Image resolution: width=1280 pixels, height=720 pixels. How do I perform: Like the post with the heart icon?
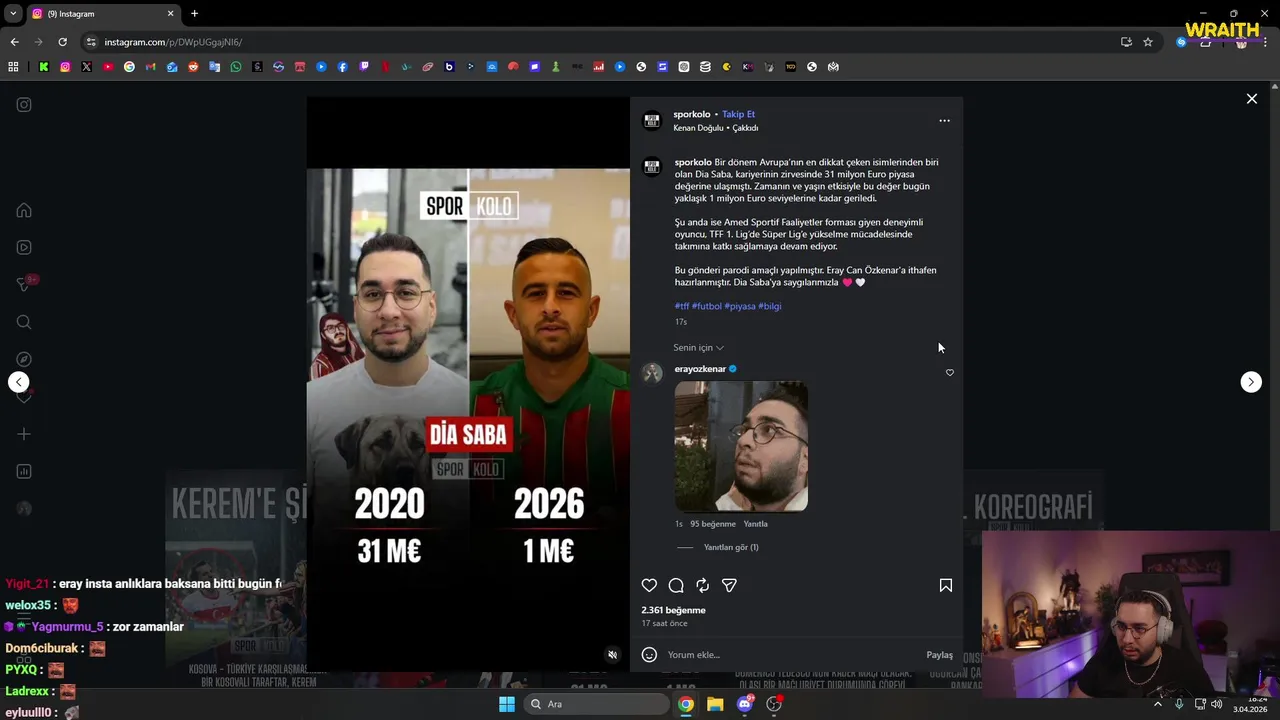click(649, 585)
